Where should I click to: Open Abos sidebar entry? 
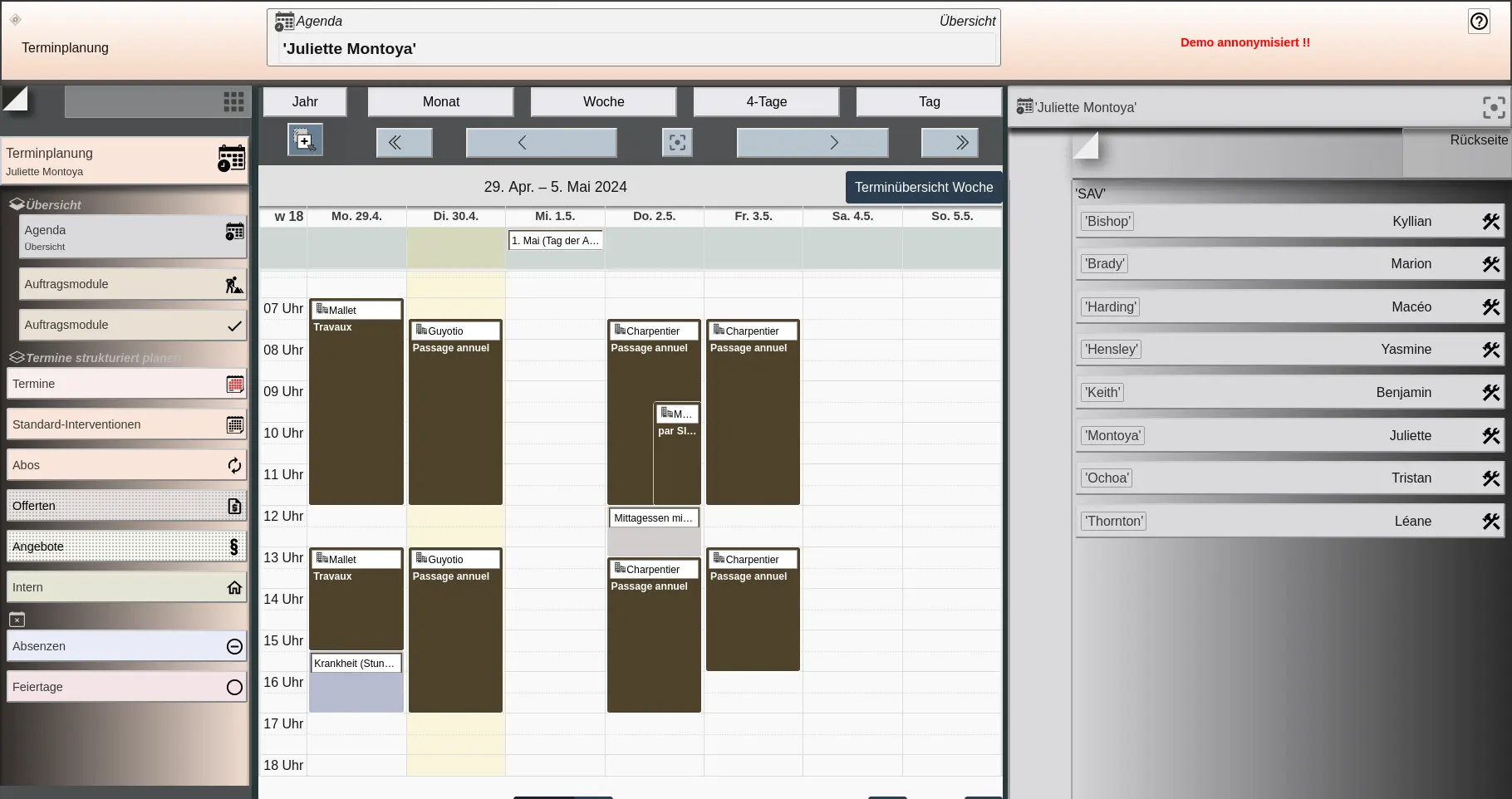point(127,465)
